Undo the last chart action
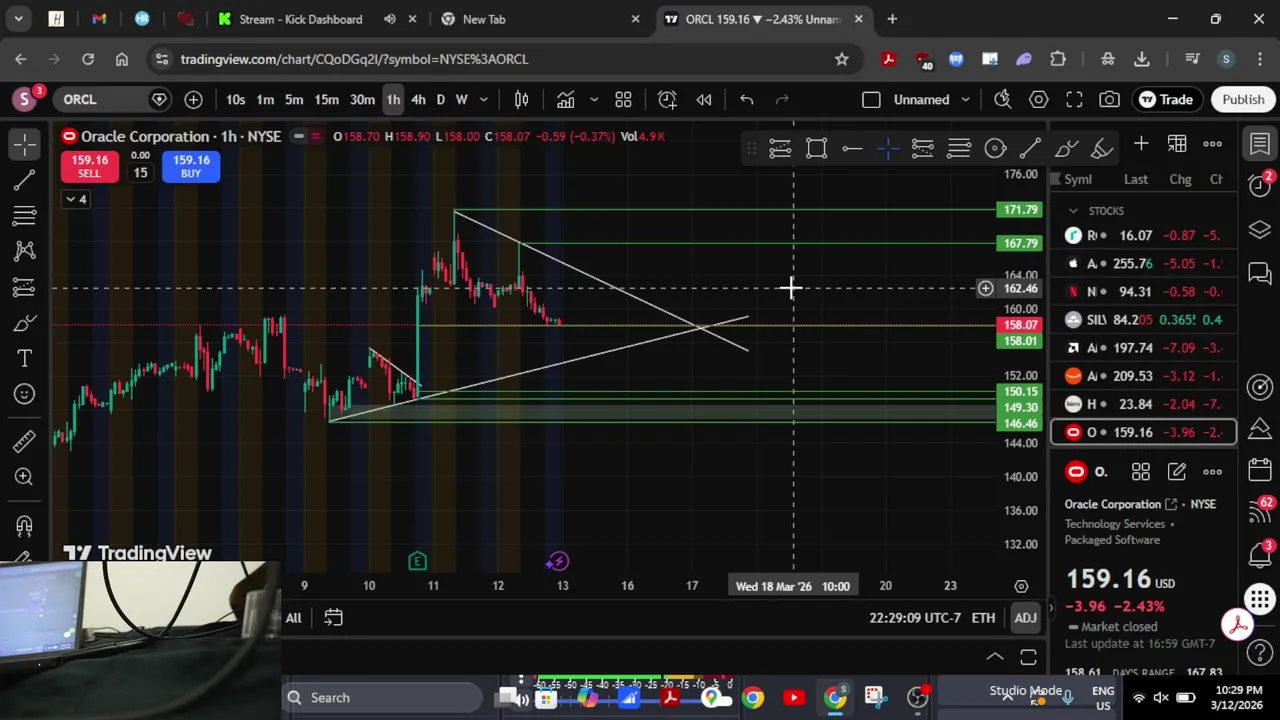 (746, 99)
